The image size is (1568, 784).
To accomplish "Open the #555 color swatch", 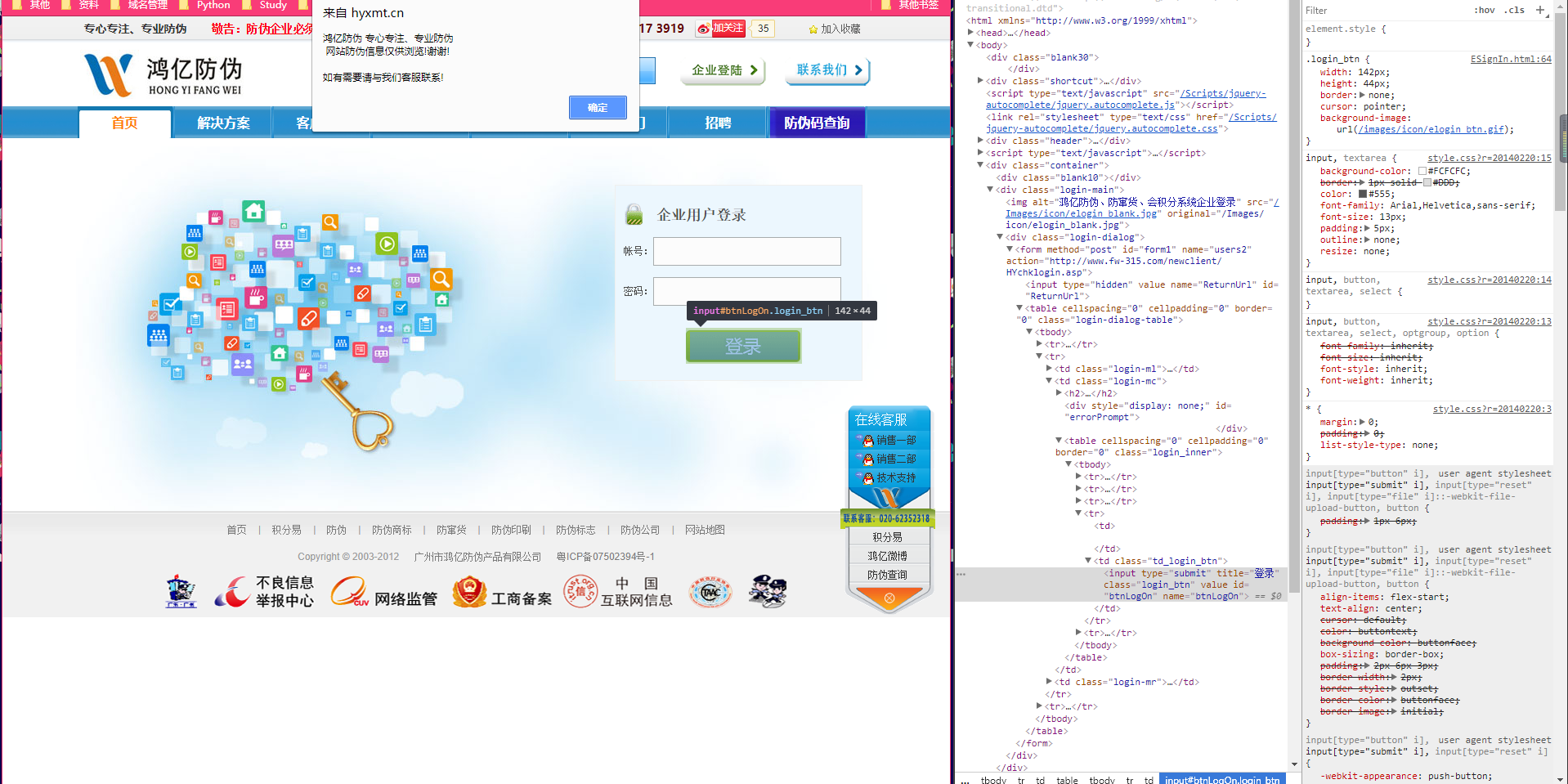I will click(1363, 194).
